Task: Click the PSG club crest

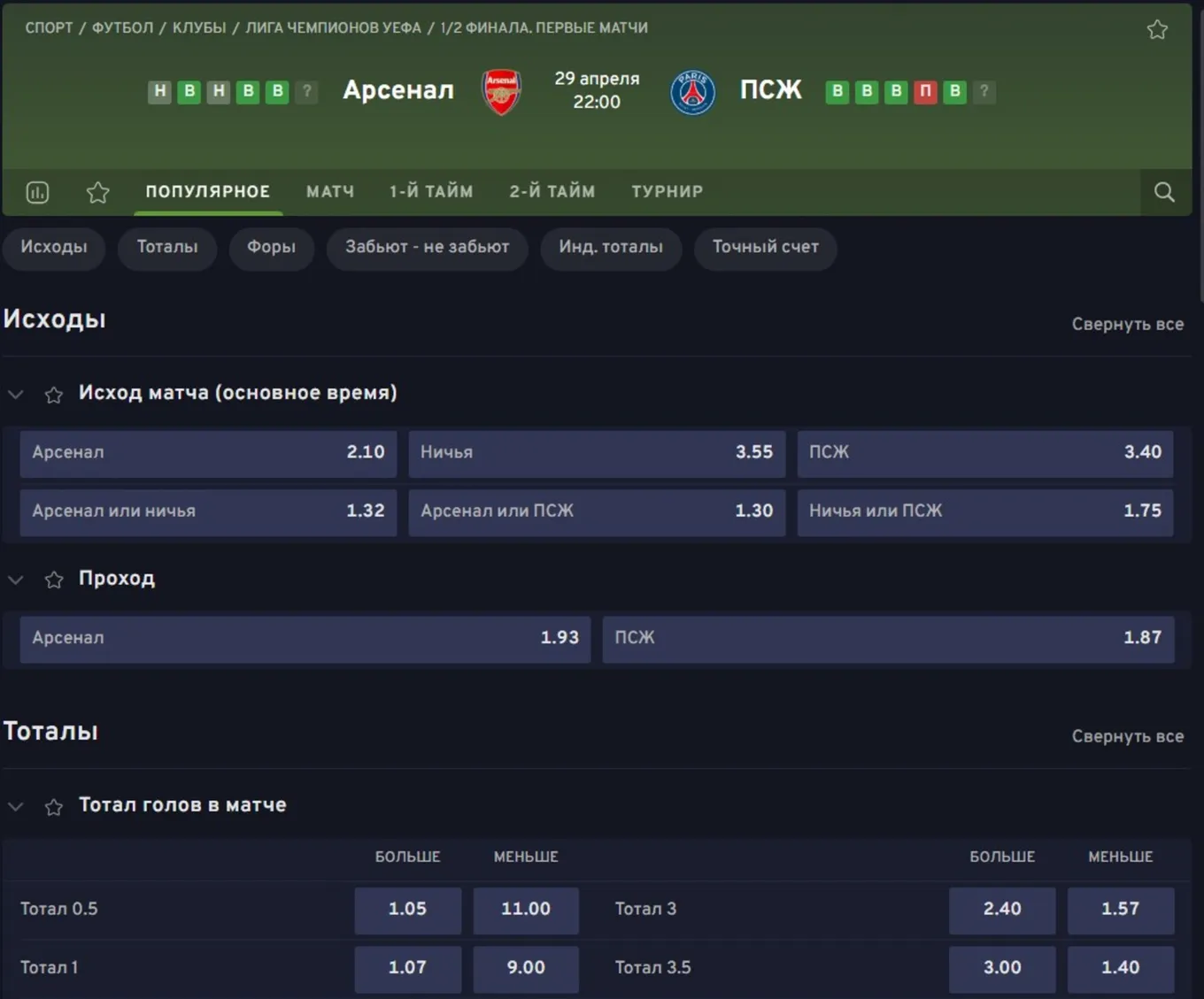Action: pos(692,92)
